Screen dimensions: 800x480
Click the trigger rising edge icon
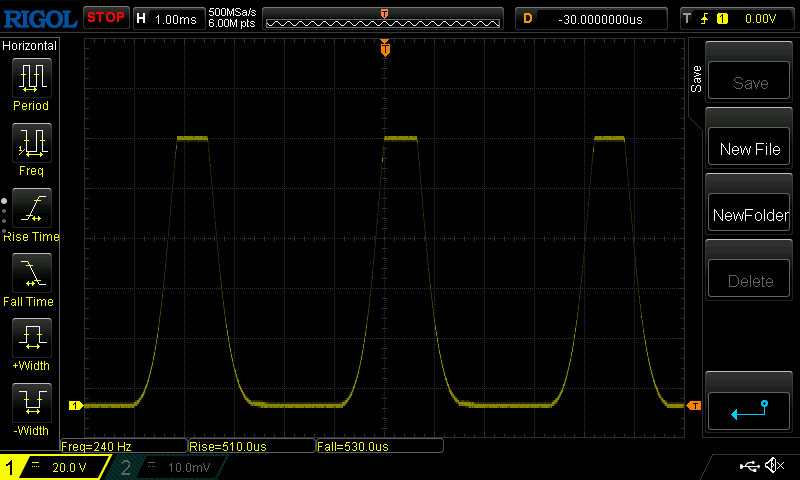pos(705,19)
